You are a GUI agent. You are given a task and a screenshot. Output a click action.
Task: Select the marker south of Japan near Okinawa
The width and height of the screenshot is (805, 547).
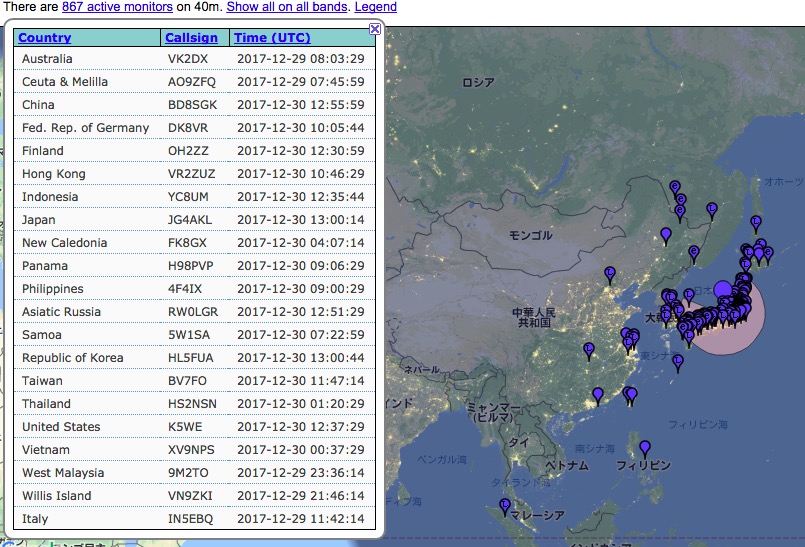point(678,362)
